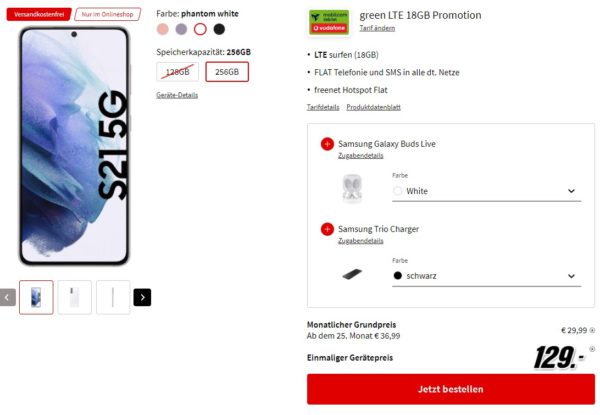Image resolution: width=600 pixels, height=415 pixels.
Task: Click the info icon next to € 29,99
Action: click(x=592, y=330)
